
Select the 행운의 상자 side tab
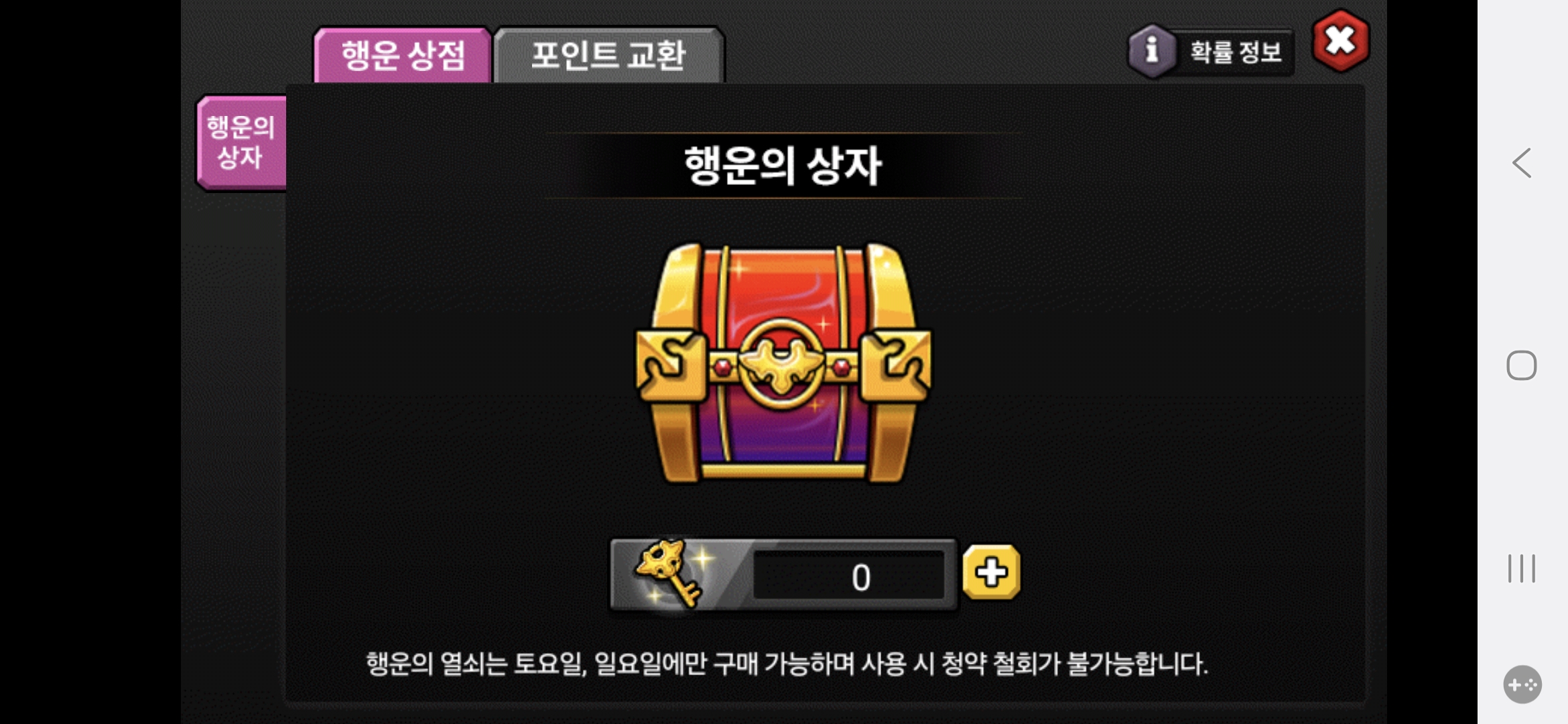point(241,142)
